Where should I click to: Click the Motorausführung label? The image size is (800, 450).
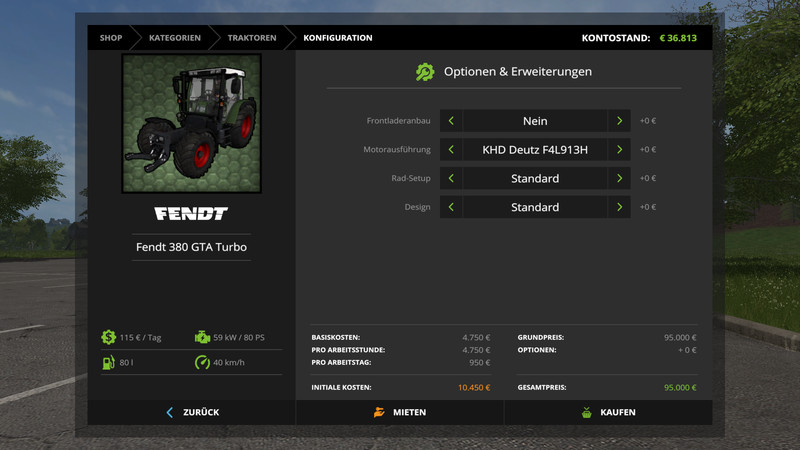point(397,149)
